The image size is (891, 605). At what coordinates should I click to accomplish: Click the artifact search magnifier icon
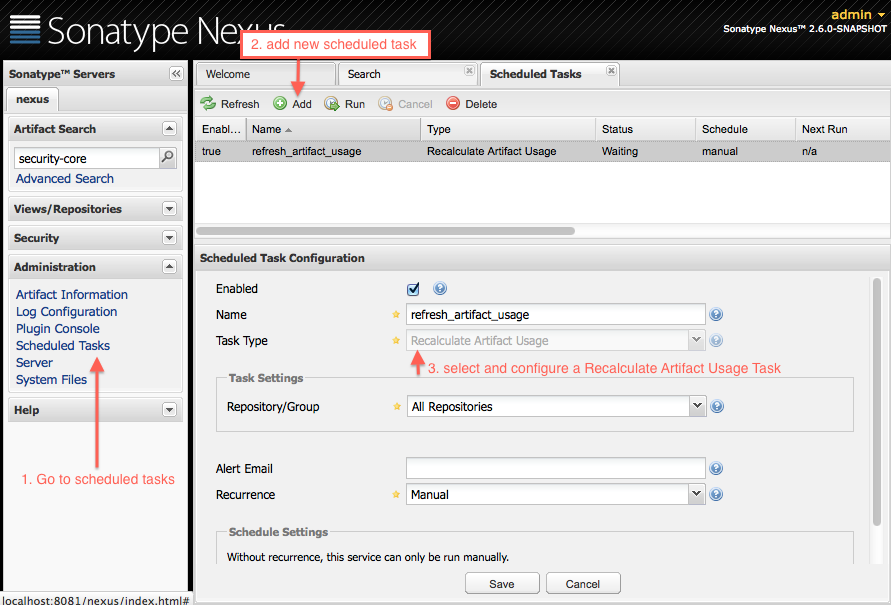168,157
